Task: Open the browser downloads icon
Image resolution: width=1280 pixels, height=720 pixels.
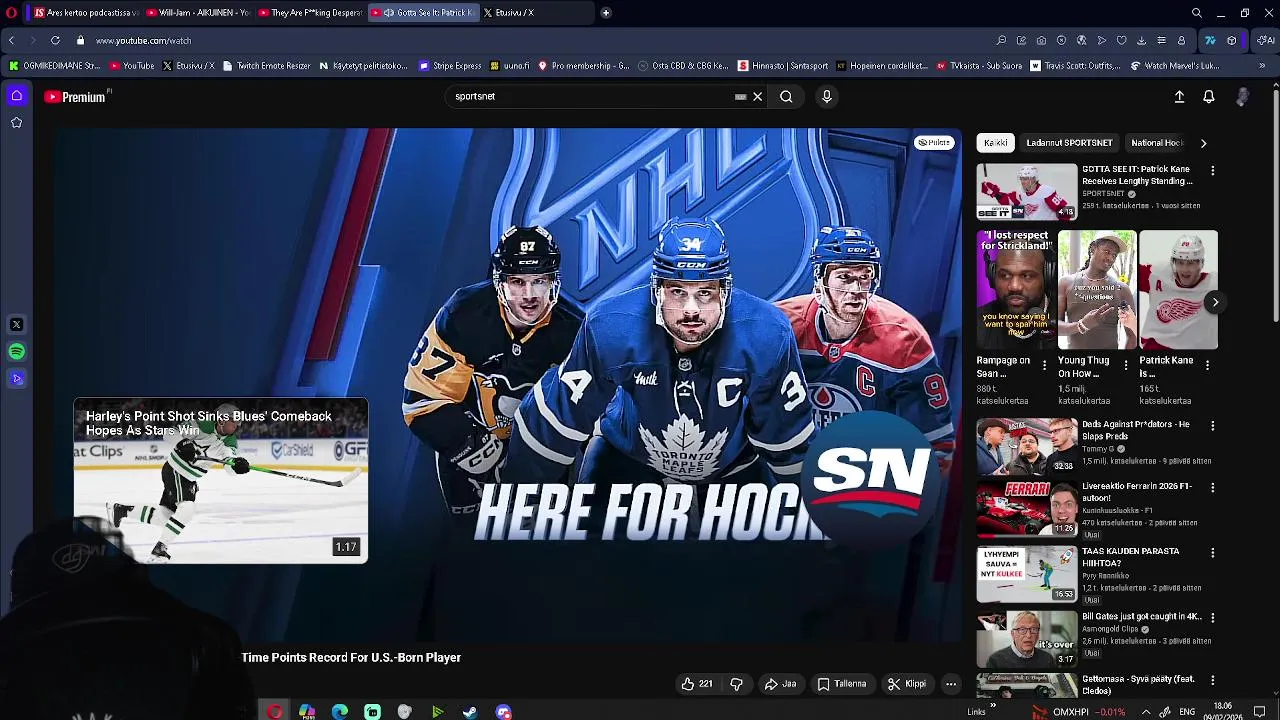Action: pos(1141,41)
